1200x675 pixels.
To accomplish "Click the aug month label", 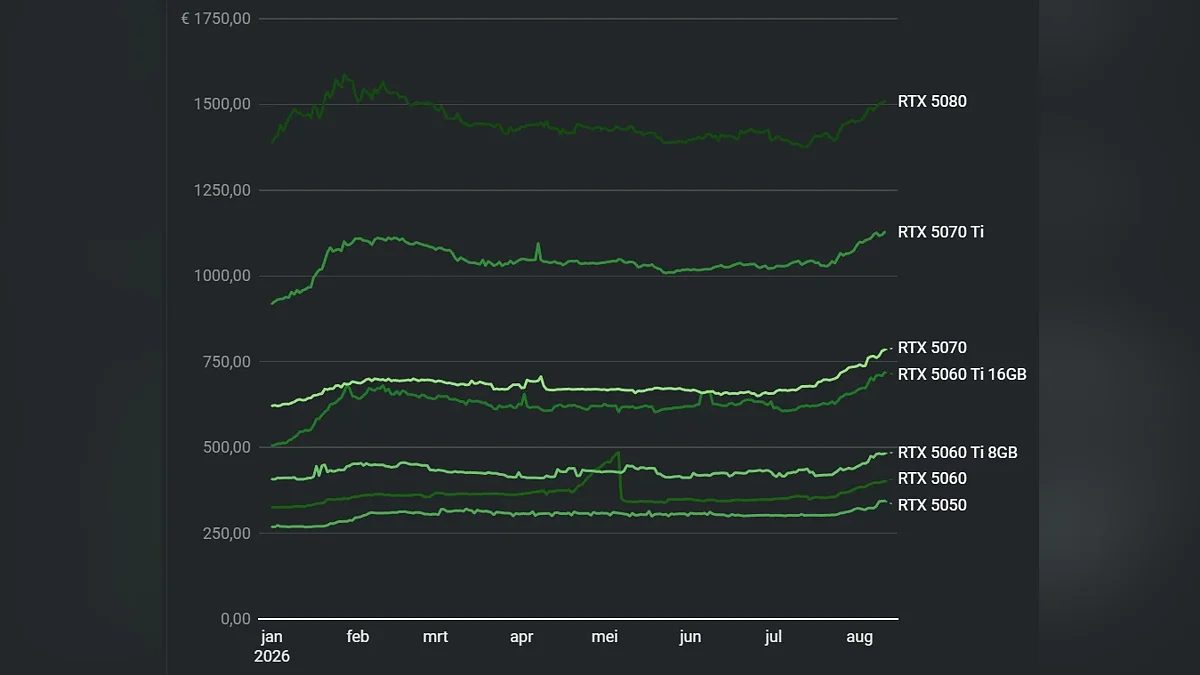I will pyautogui.click(x=859, y=638).
